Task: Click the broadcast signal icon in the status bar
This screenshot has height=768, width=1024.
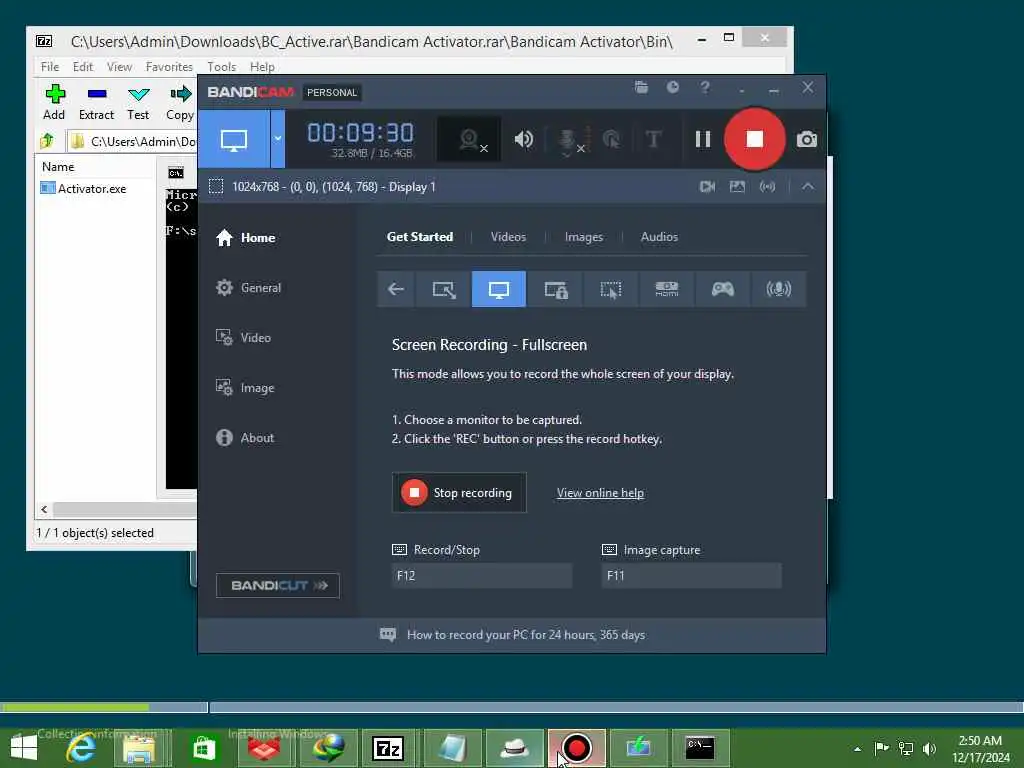Action: point(767,187)
